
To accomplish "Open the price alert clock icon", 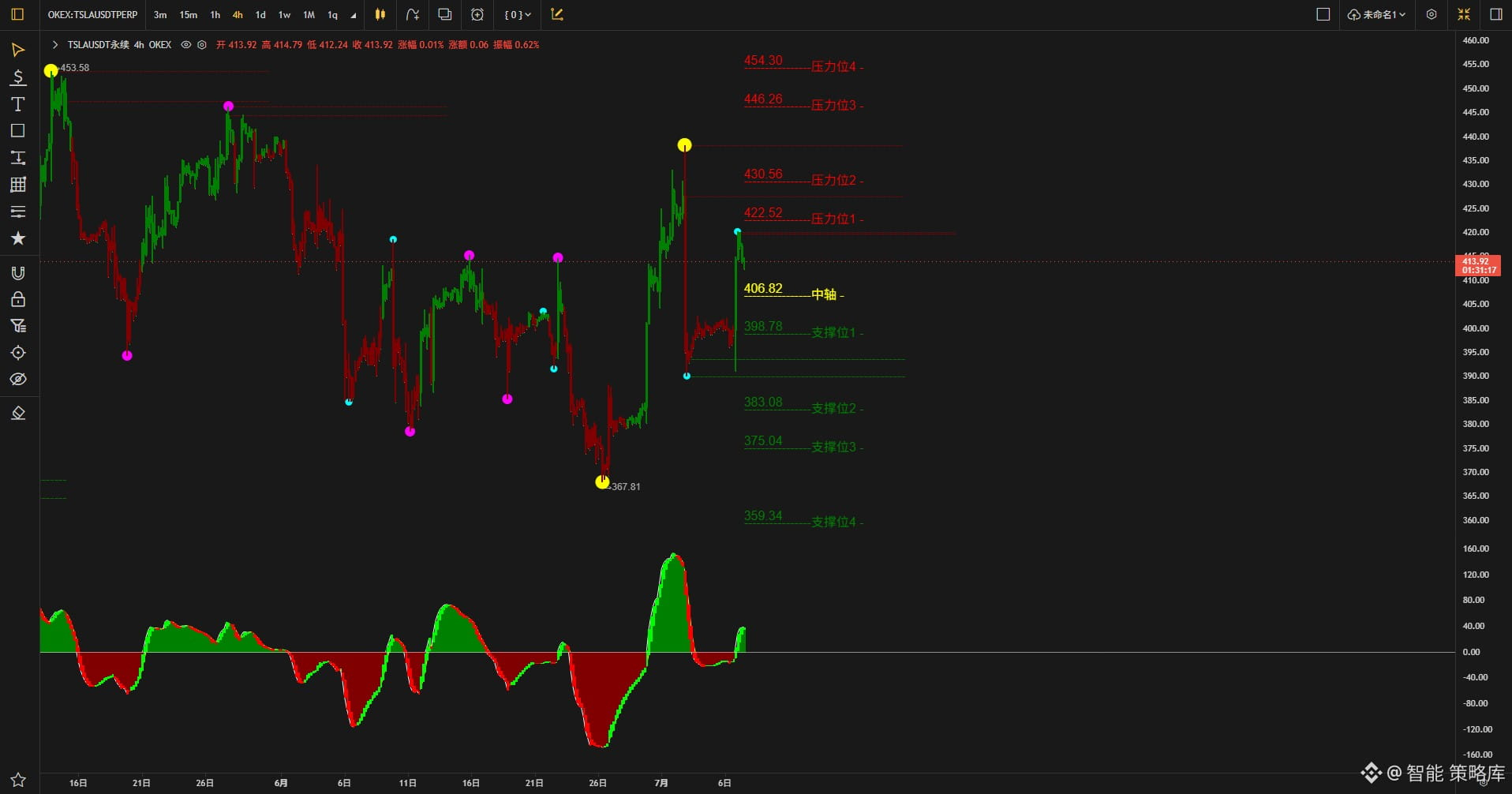I will tap(477, 14).
